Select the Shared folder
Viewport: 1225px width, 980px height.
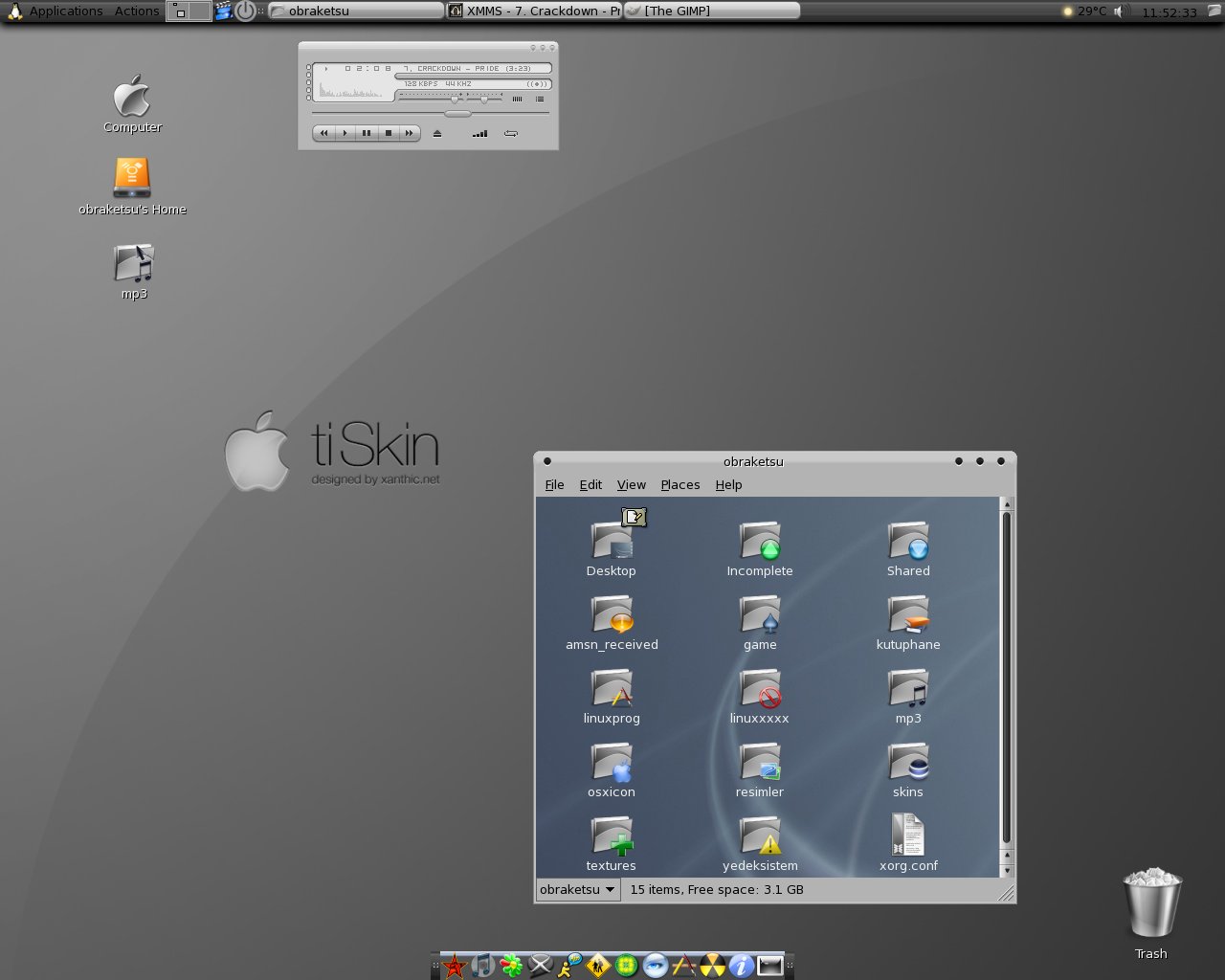coord(908,549)
